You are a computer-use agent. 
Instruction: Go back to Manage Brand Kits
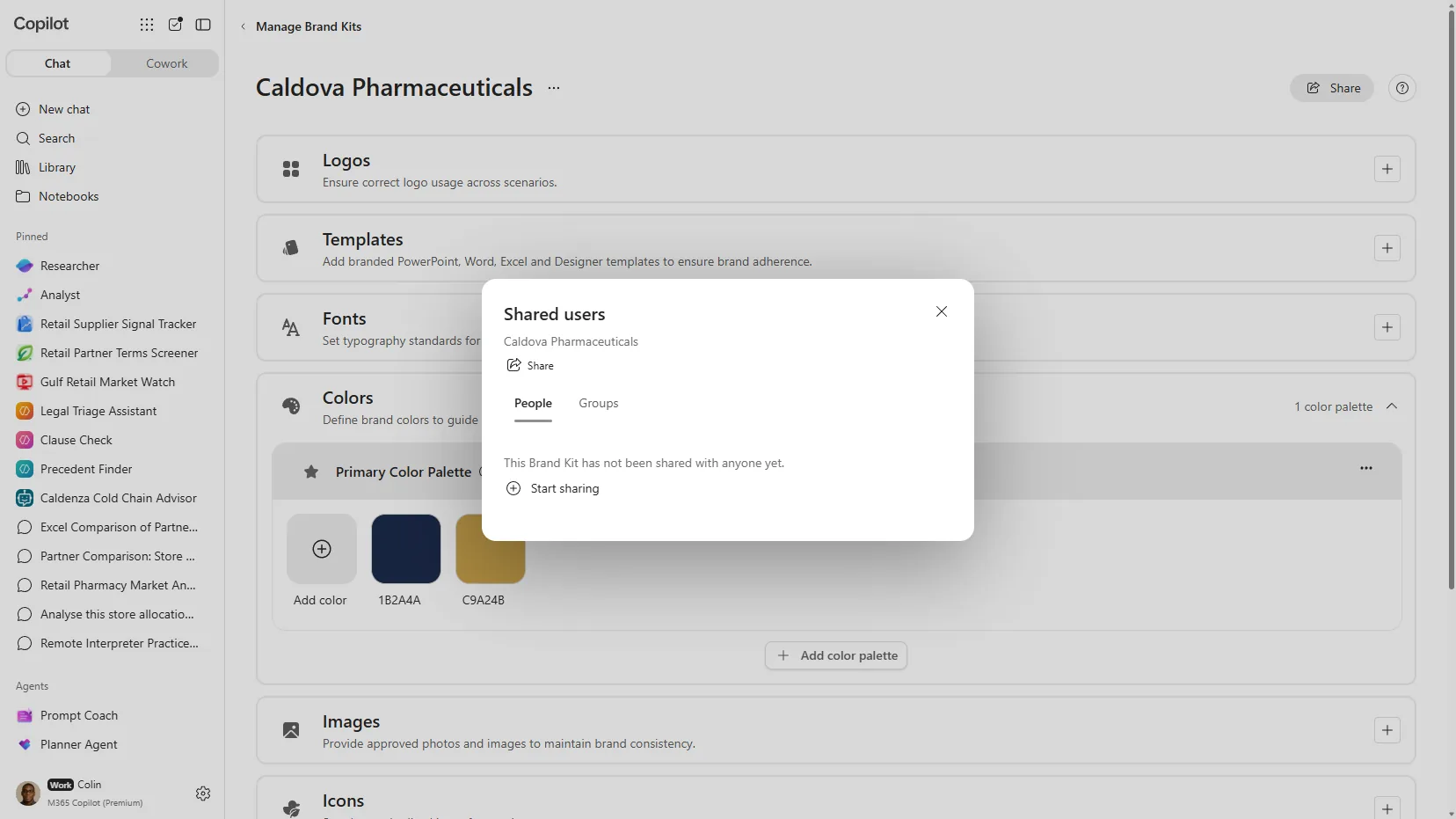pos(301,26)
